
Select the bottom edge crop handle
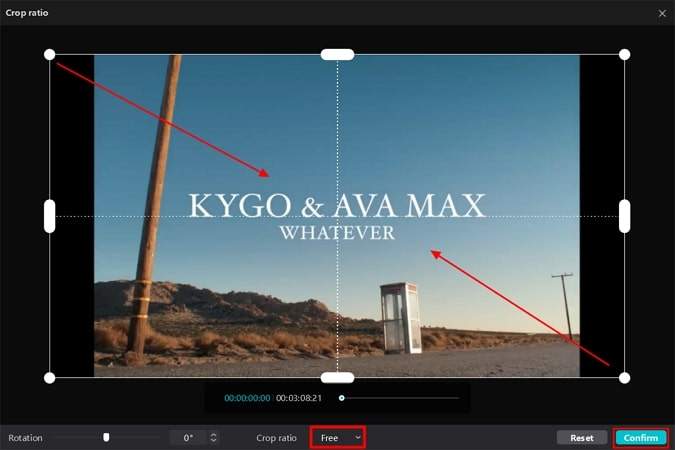point(338,378)
